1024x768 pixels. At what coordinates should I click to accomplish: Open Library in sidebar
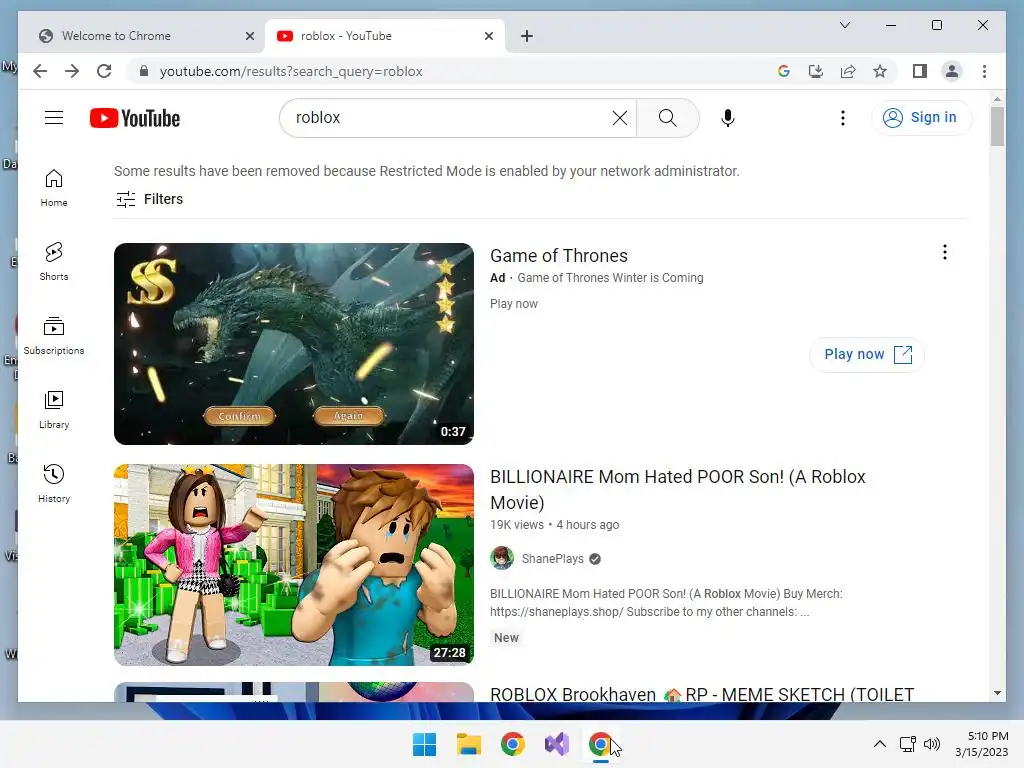(x=54, y=409)
